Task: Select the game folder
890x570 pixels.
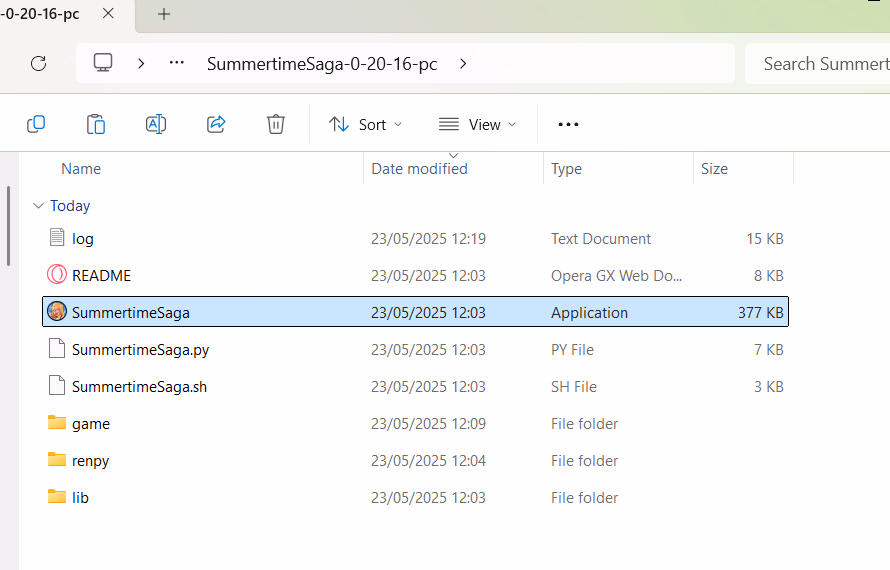Action: pos(91,424)
